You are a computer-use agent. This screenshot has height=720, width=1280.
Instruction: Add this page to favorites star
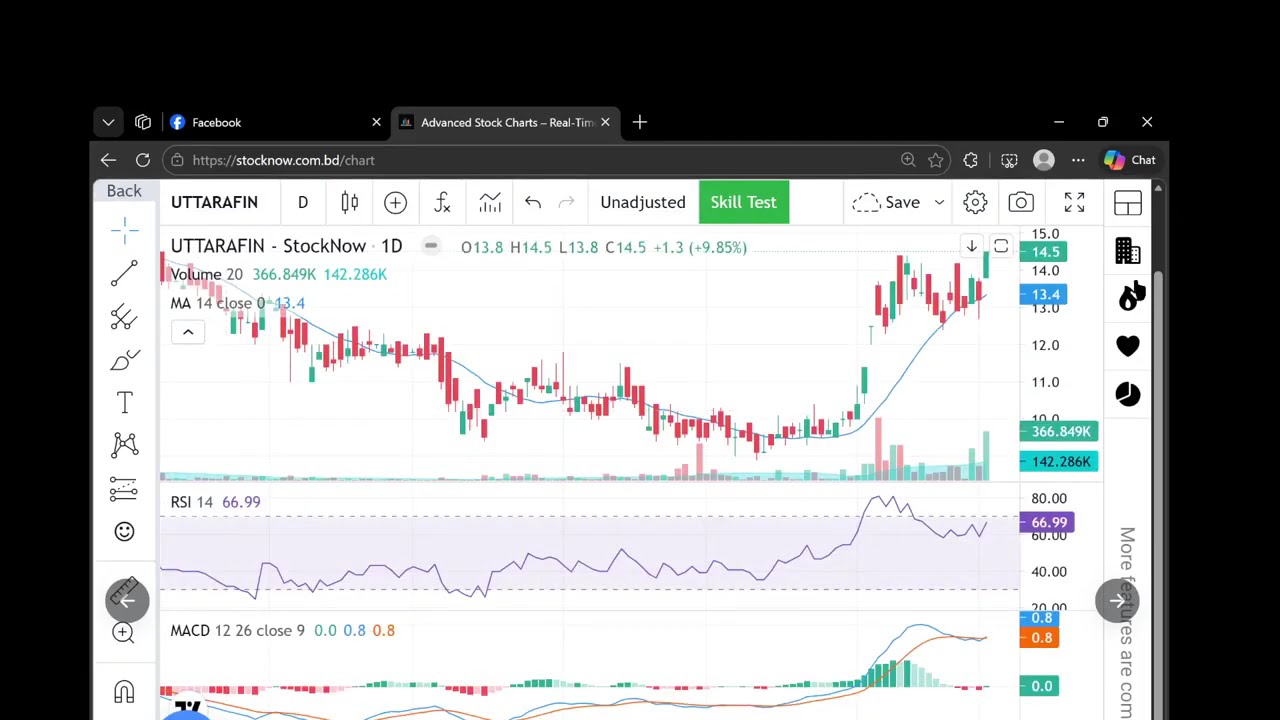(x=936, y=160)
